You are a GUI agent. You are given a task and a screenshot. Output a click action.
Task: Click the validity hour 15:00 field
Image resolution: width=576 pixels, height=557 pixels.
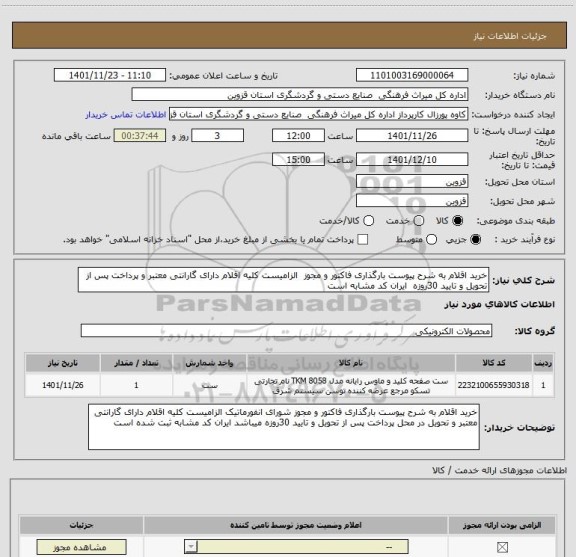(x=298, y=159)
